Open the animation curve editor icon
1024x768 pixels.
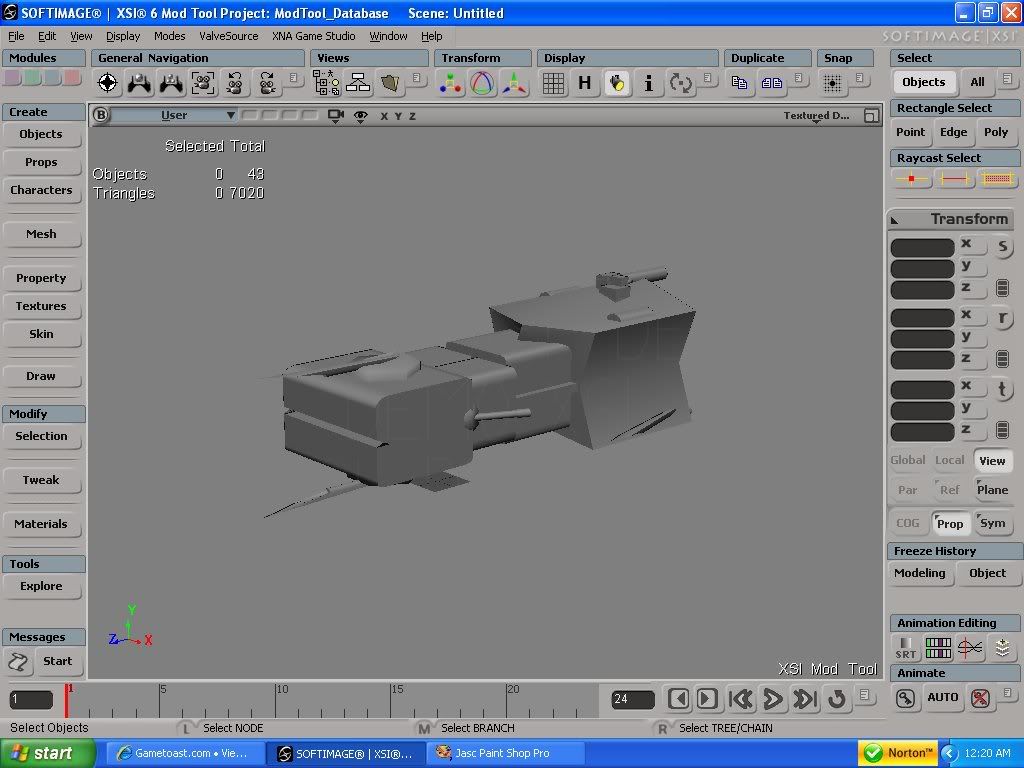(970, 648)
